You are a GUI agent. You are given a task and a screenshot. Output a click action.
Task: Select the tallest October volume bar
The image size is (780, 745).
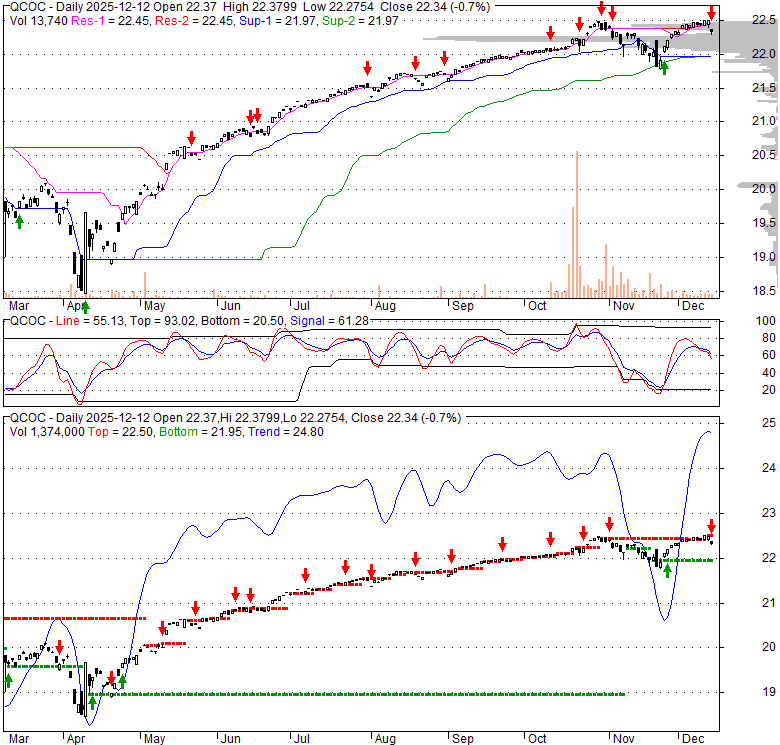click(577, 224)
